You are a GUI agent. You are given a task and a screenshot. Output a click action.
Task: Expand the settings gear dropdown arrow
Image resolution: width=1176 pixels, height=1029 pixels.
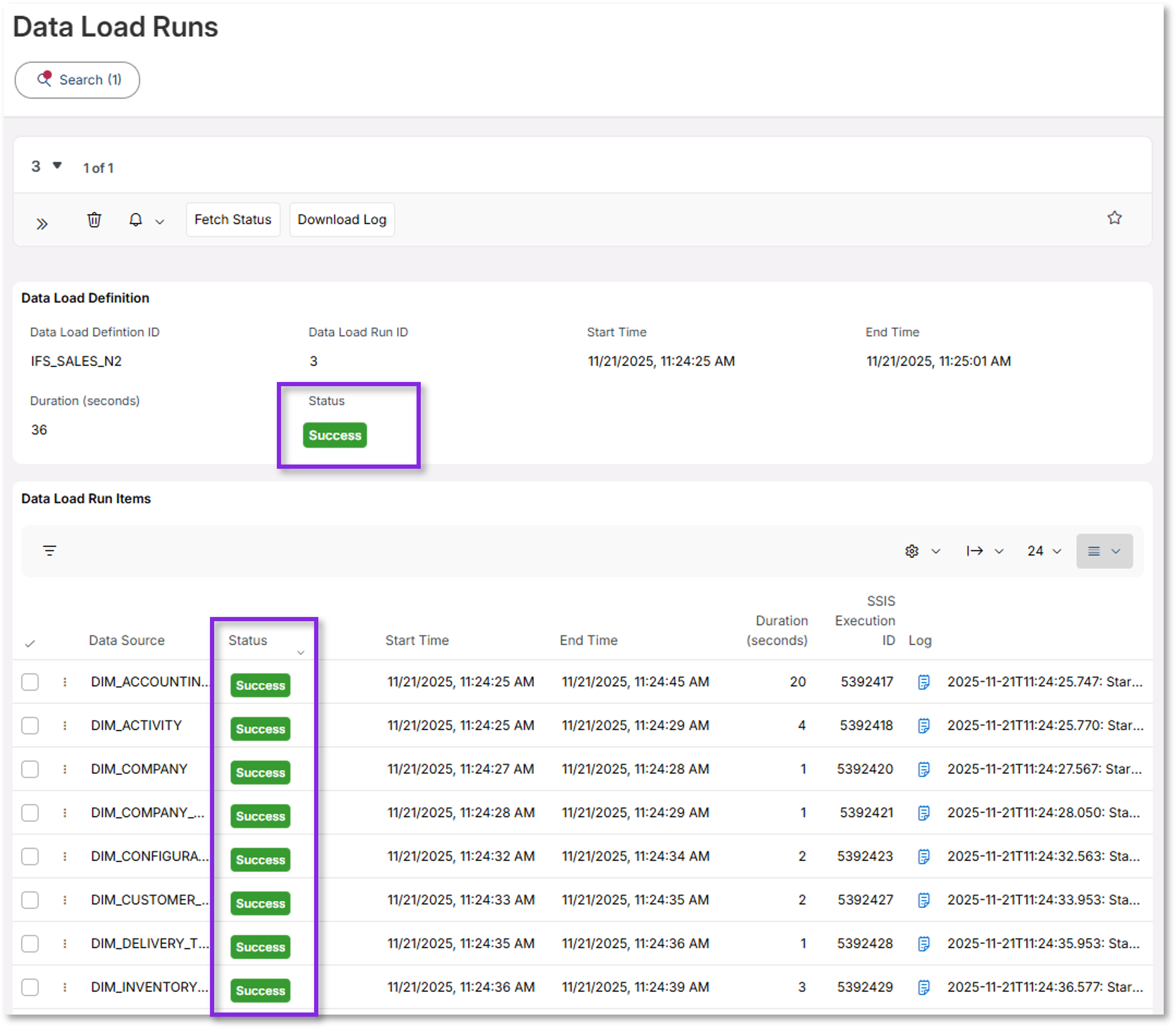coord(936,551)
